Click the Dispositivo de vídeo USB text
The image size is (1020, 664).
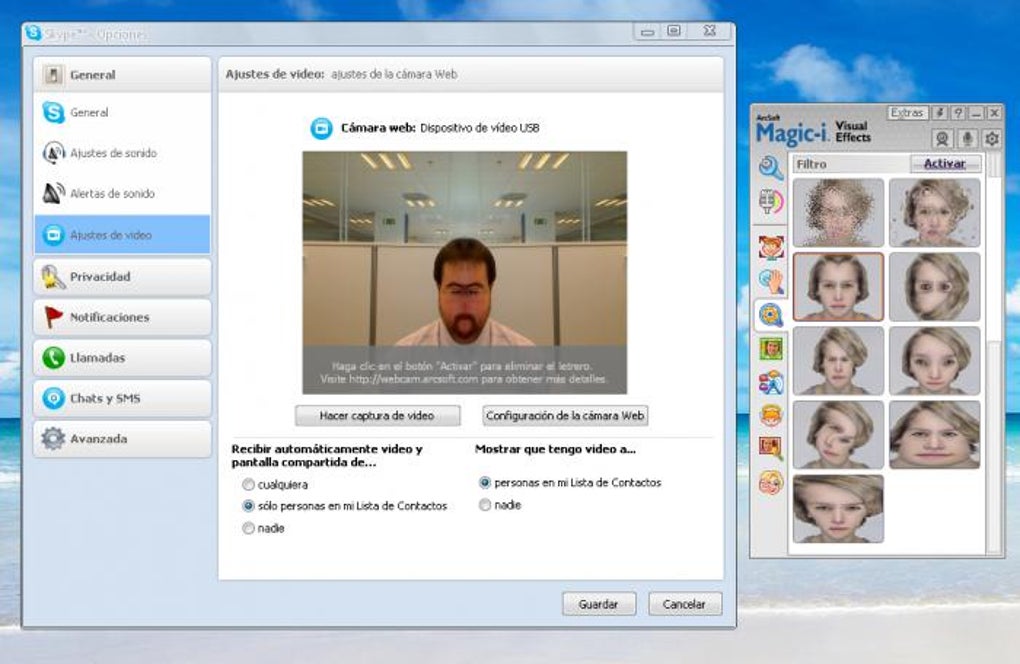479,128
